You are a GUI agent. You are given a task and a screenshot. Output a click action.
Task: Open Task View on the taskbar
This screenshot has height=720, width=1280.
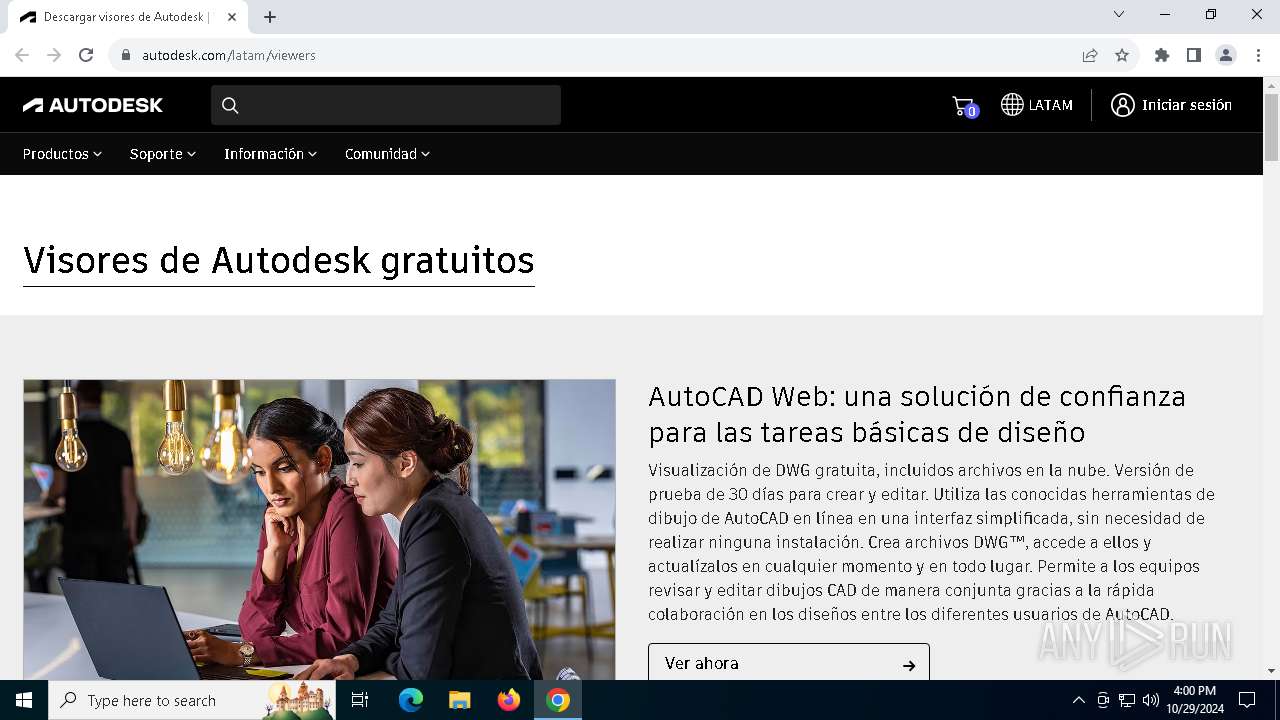(360, 700)
